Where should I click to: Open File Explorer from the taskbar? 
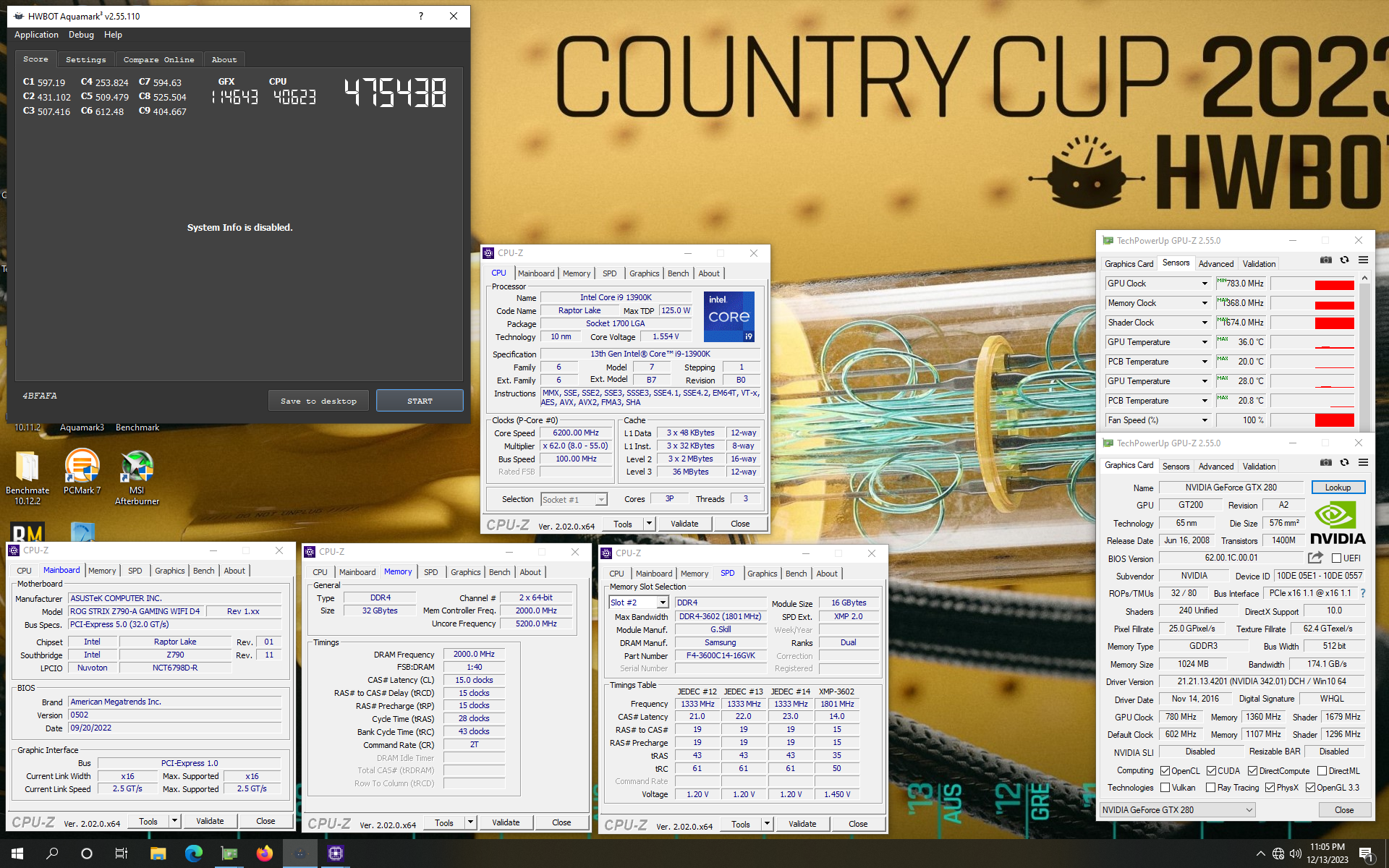coord(158,854)
